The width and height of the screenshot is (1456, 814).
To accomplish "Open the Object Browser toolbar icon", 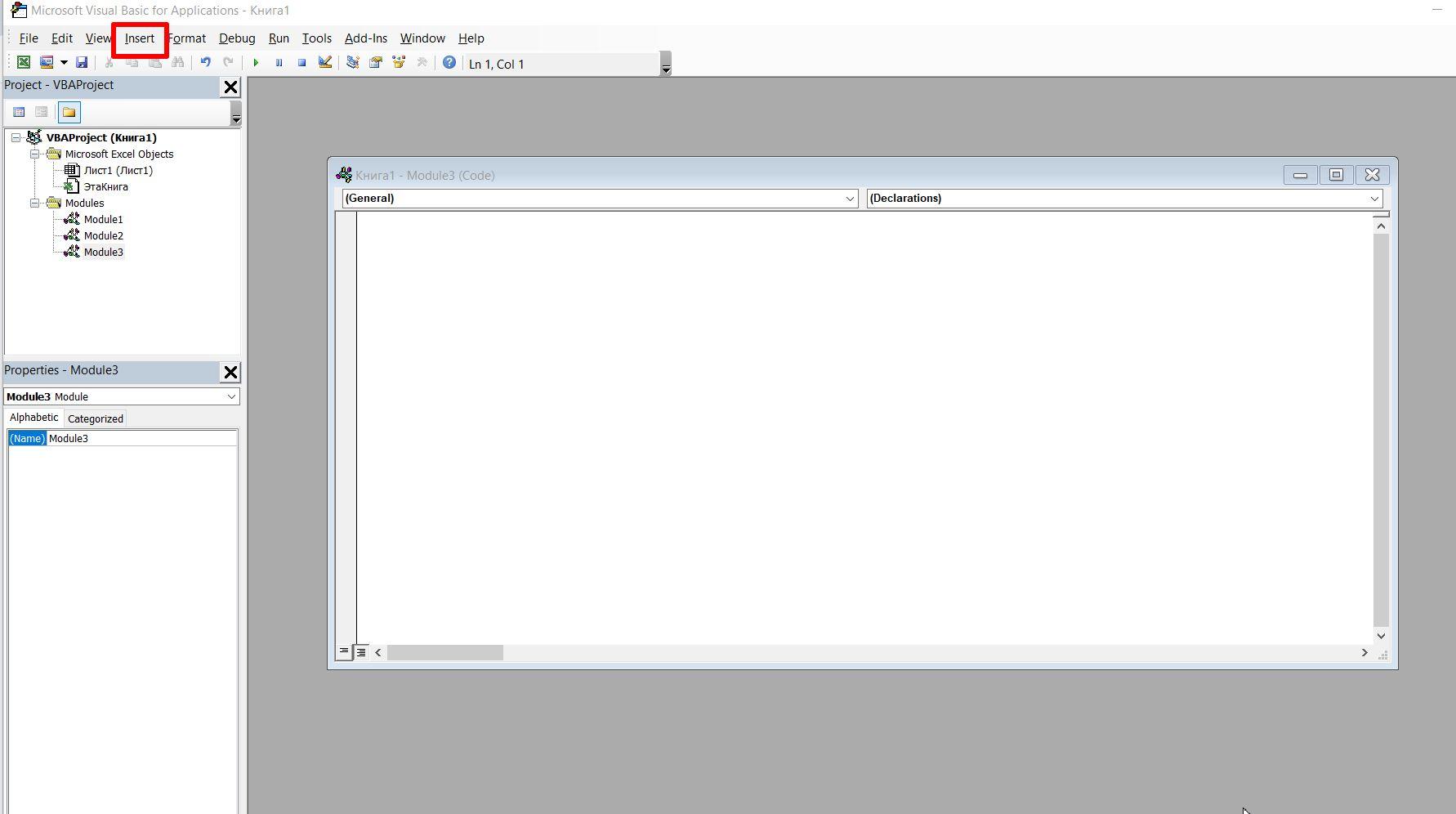I will click(x=399, y=63).
